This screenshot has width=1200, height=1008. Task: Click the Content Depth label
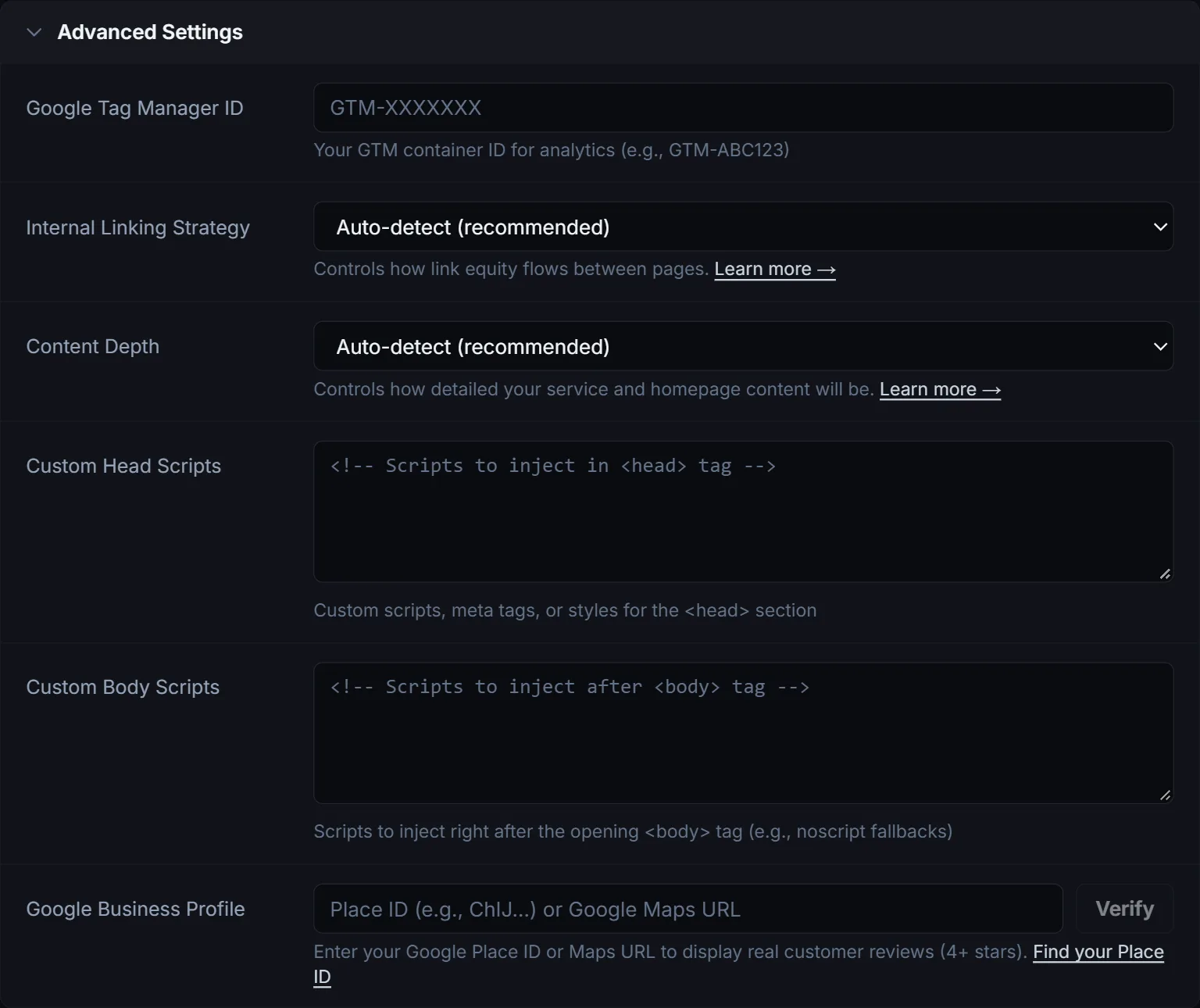[x=92, y=346]
